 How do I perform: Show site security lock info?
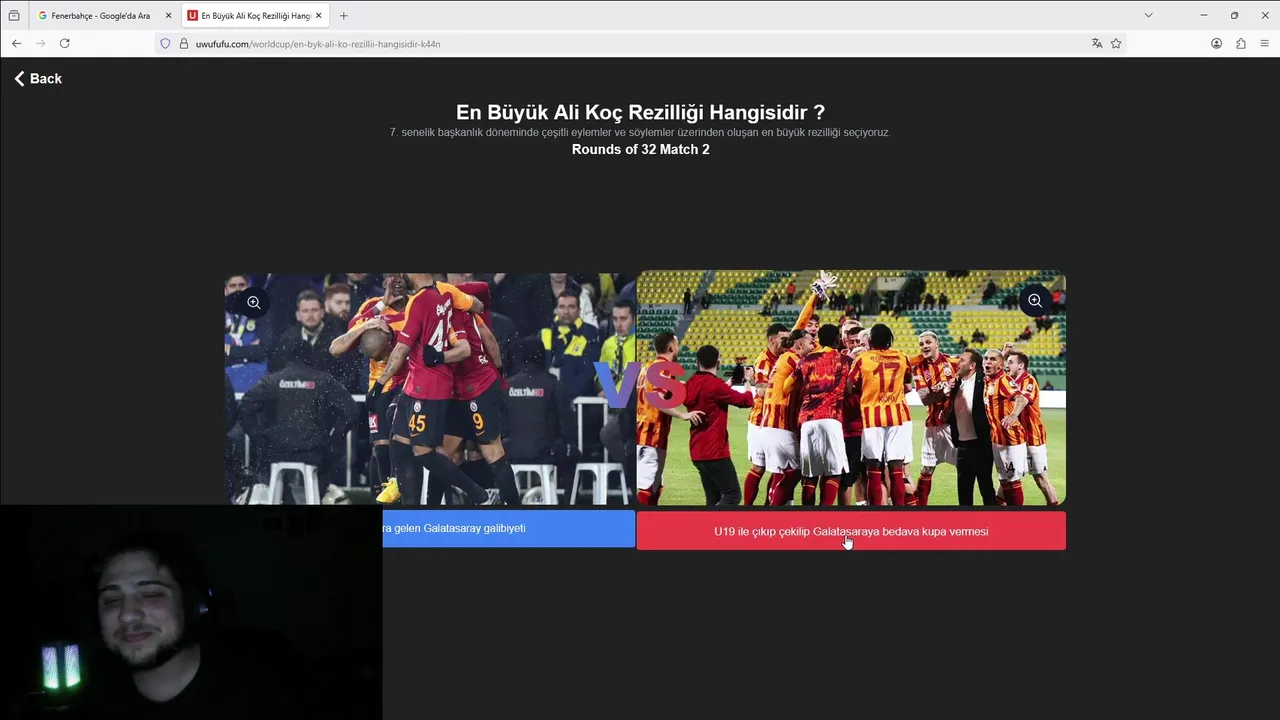pos(184,44)
